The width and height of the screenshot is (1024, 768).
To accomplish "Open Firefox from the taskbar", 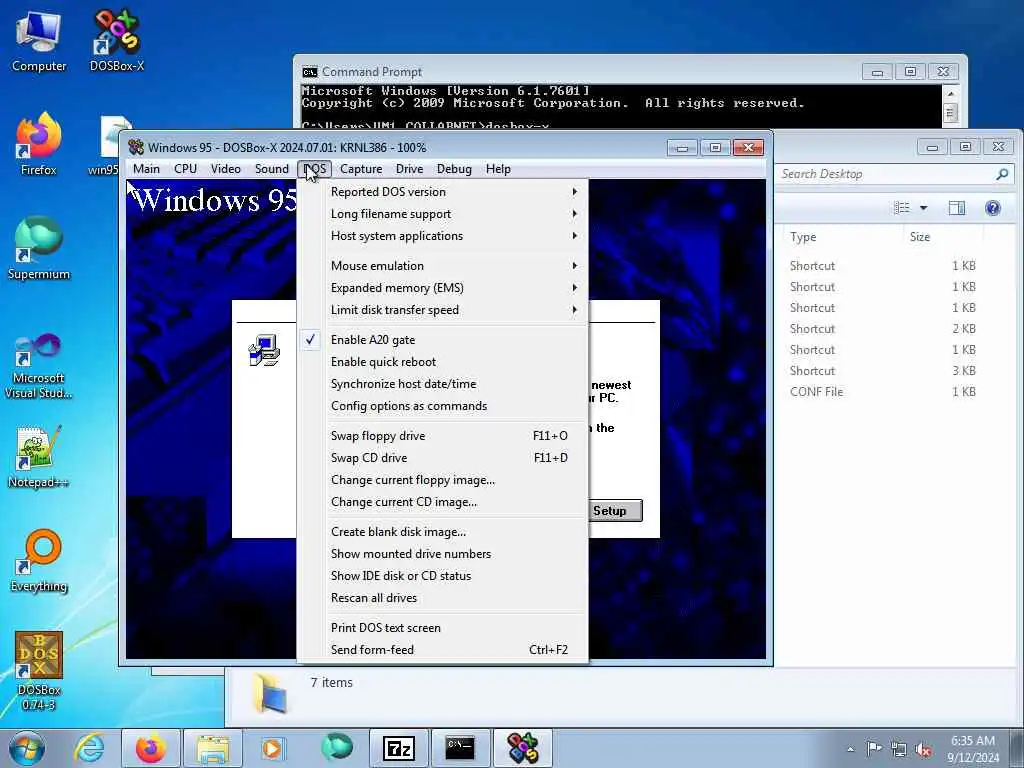I will coord(150,748).
